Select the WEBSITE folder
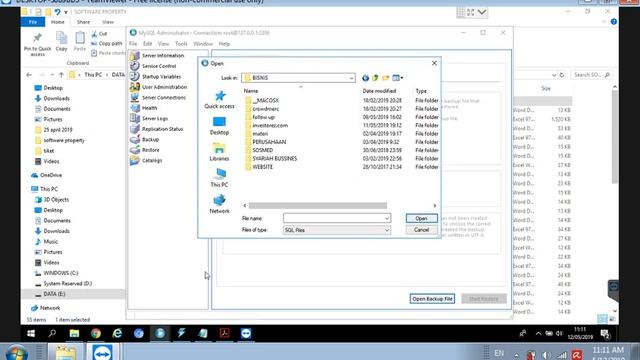 (x=262, y=167)
